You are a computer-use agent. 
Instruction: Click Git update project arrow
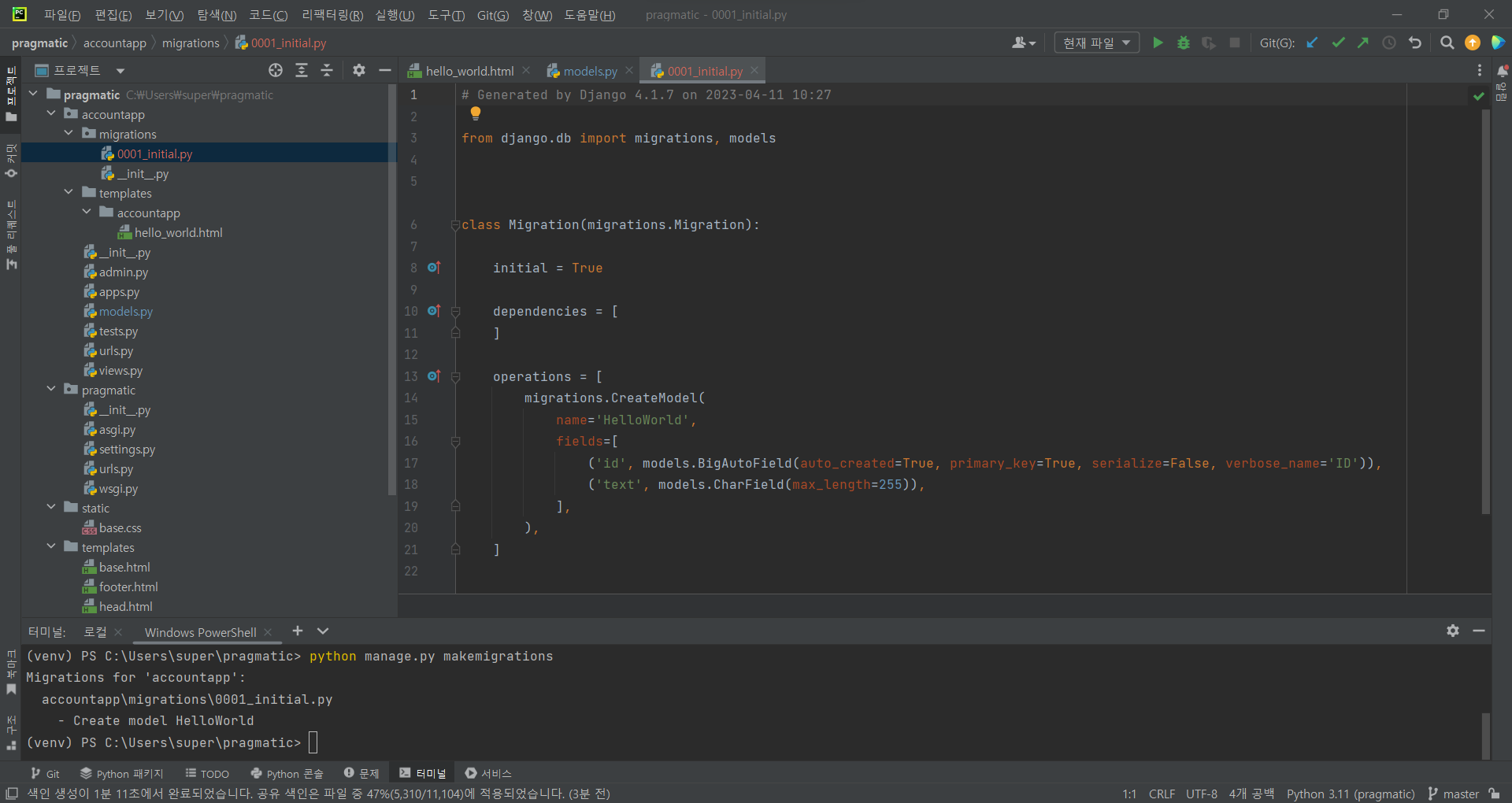[x=1312, y=43]
